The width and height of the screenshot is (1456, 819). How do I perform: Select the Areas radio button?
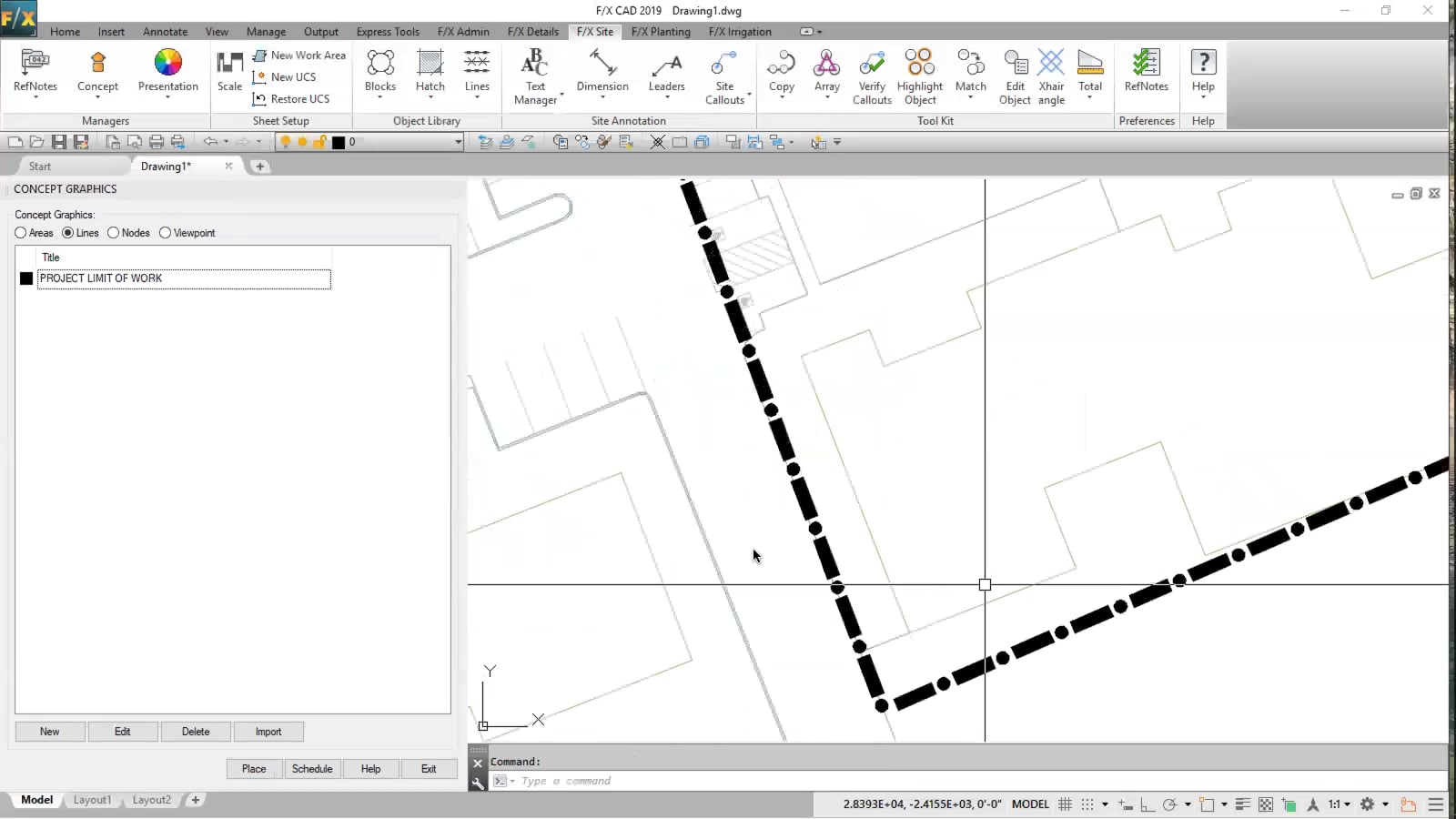(21, 233)
